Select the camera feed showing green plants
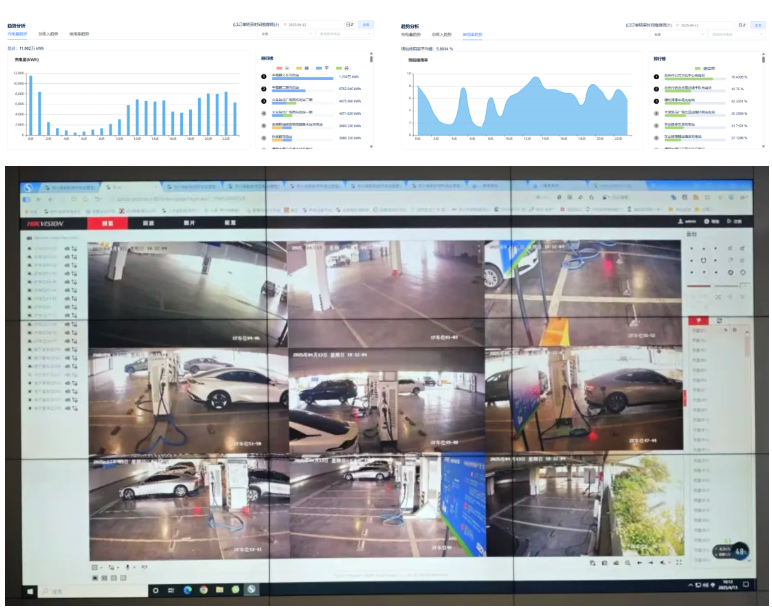 tap(584, 504)
